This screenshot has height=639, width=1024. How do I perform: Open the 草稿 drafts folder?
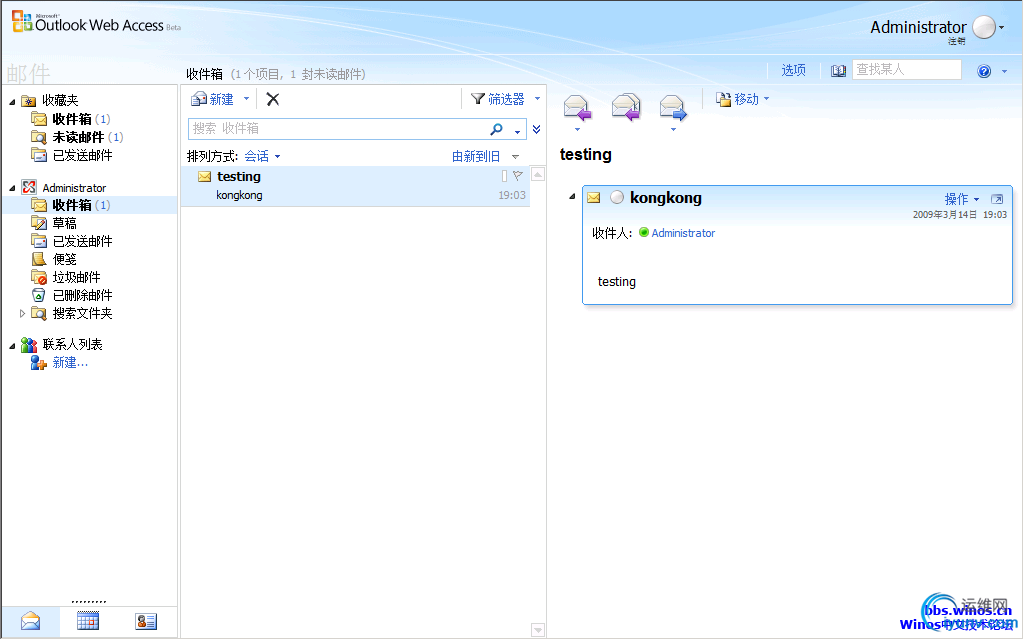[x=65, y=223]
